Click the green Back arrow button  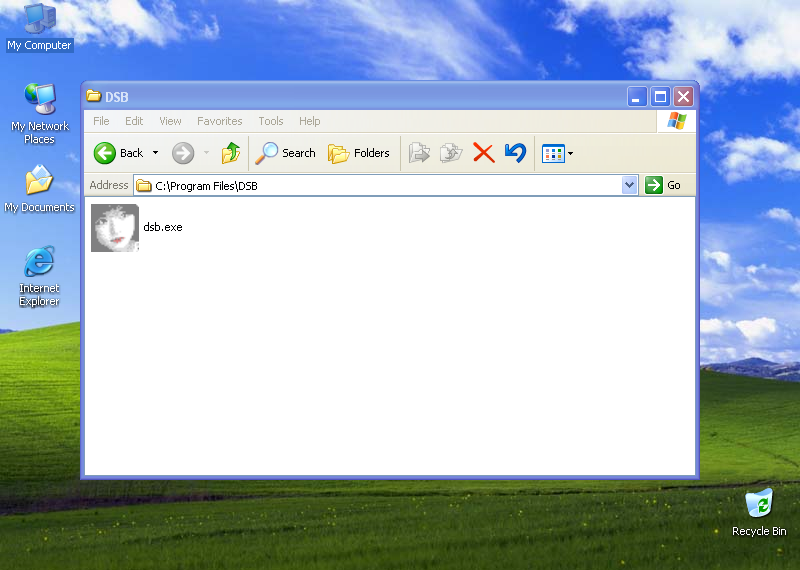105,153
